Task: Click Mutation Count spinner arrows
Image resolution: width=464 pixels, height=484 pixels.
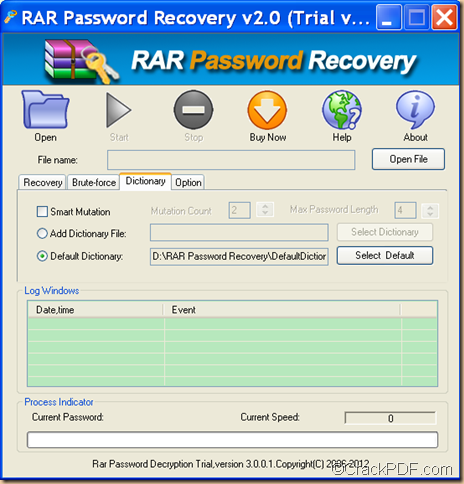Action: pos(265,210)
